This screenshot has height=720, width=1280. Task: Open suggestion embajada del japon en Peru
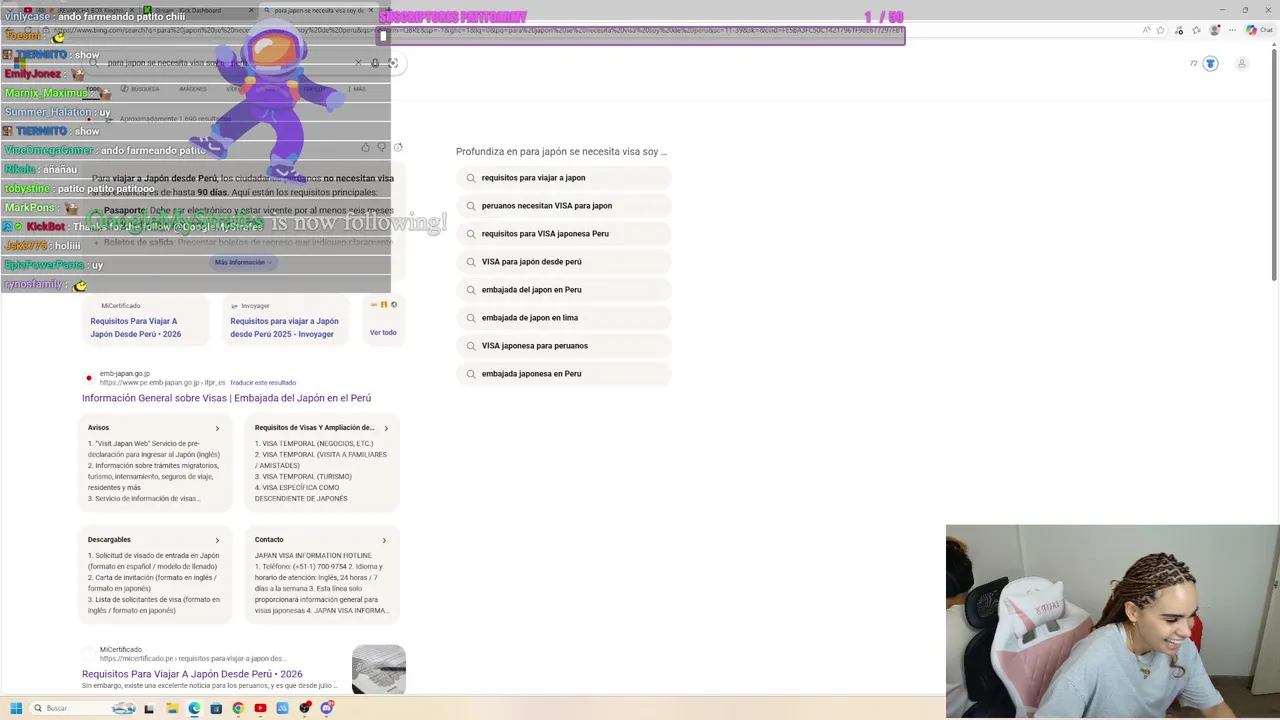coord(564,290)
